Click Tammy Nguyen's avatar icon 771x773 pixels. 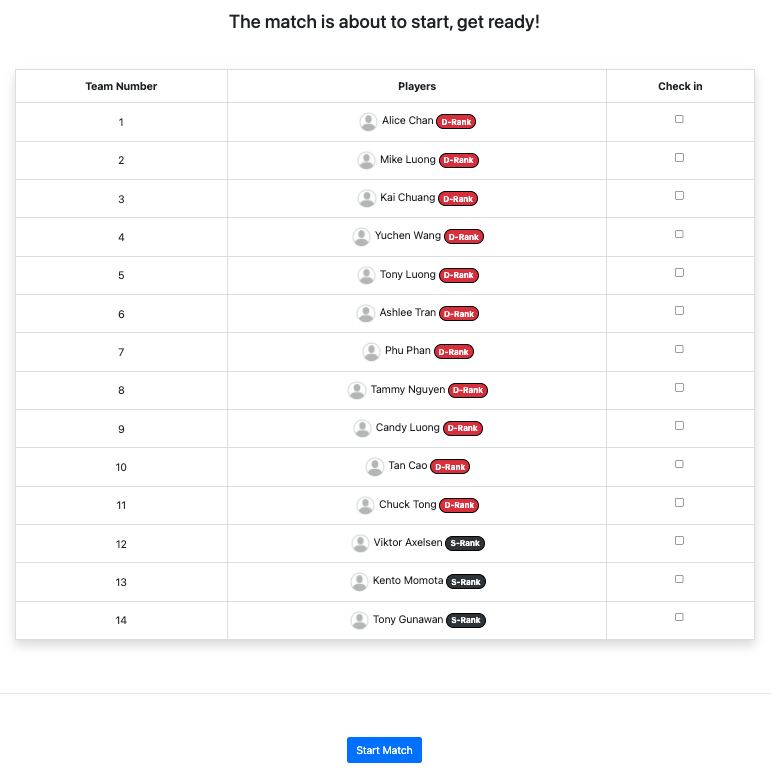[357, 390]
